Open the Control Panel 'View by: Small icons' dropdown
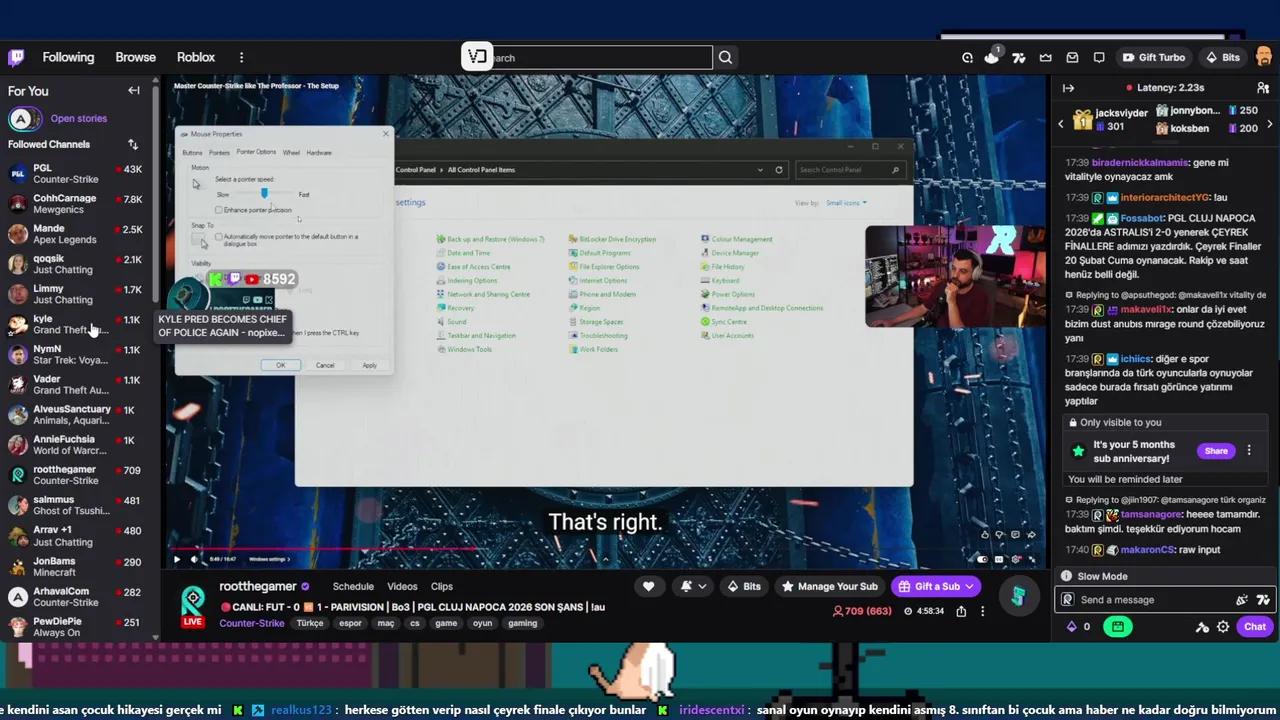 point(846,203)
